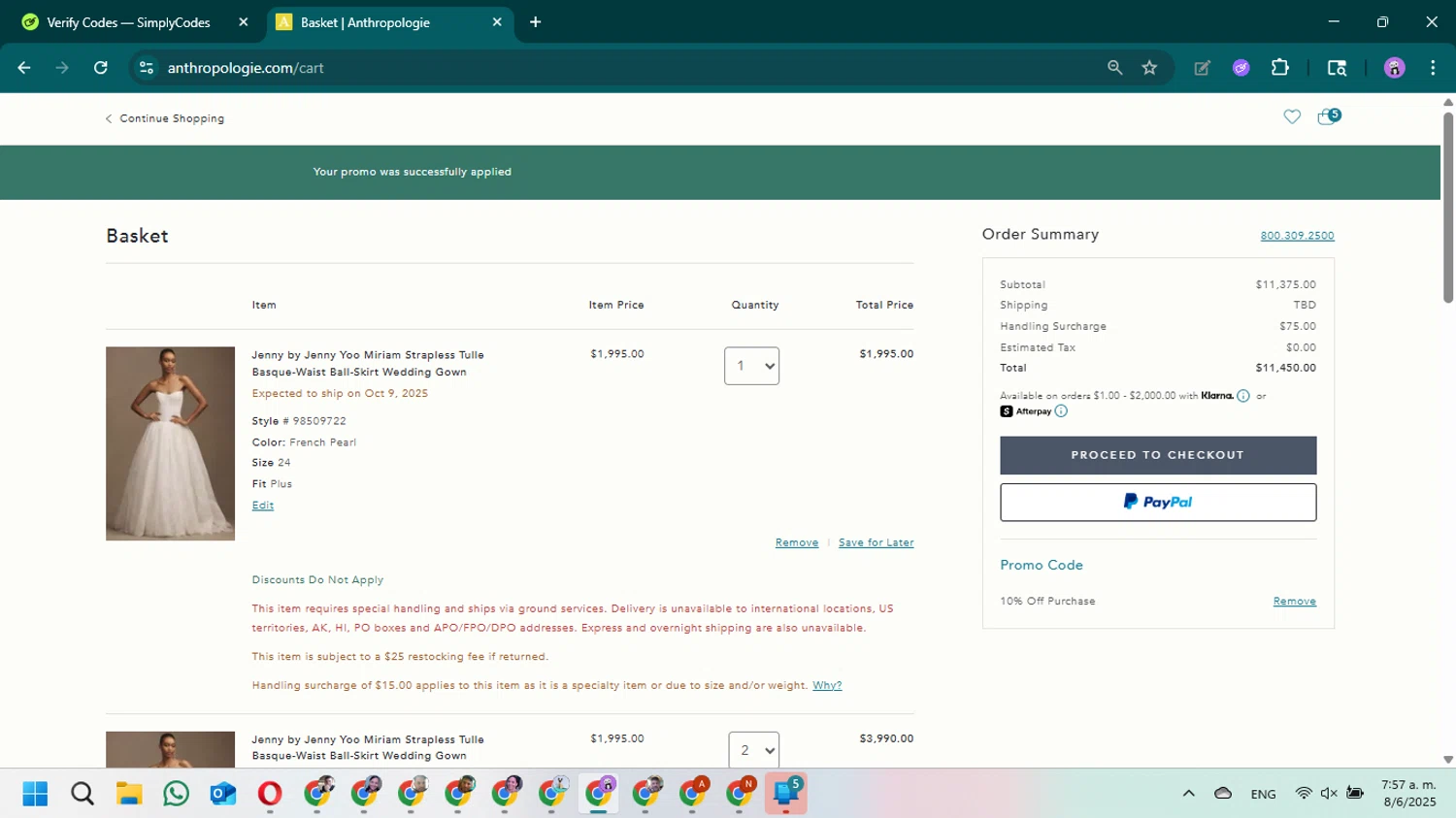The image size is (1456, 818).
Task: Open Windows Start menu
Action: pos(35,794)
